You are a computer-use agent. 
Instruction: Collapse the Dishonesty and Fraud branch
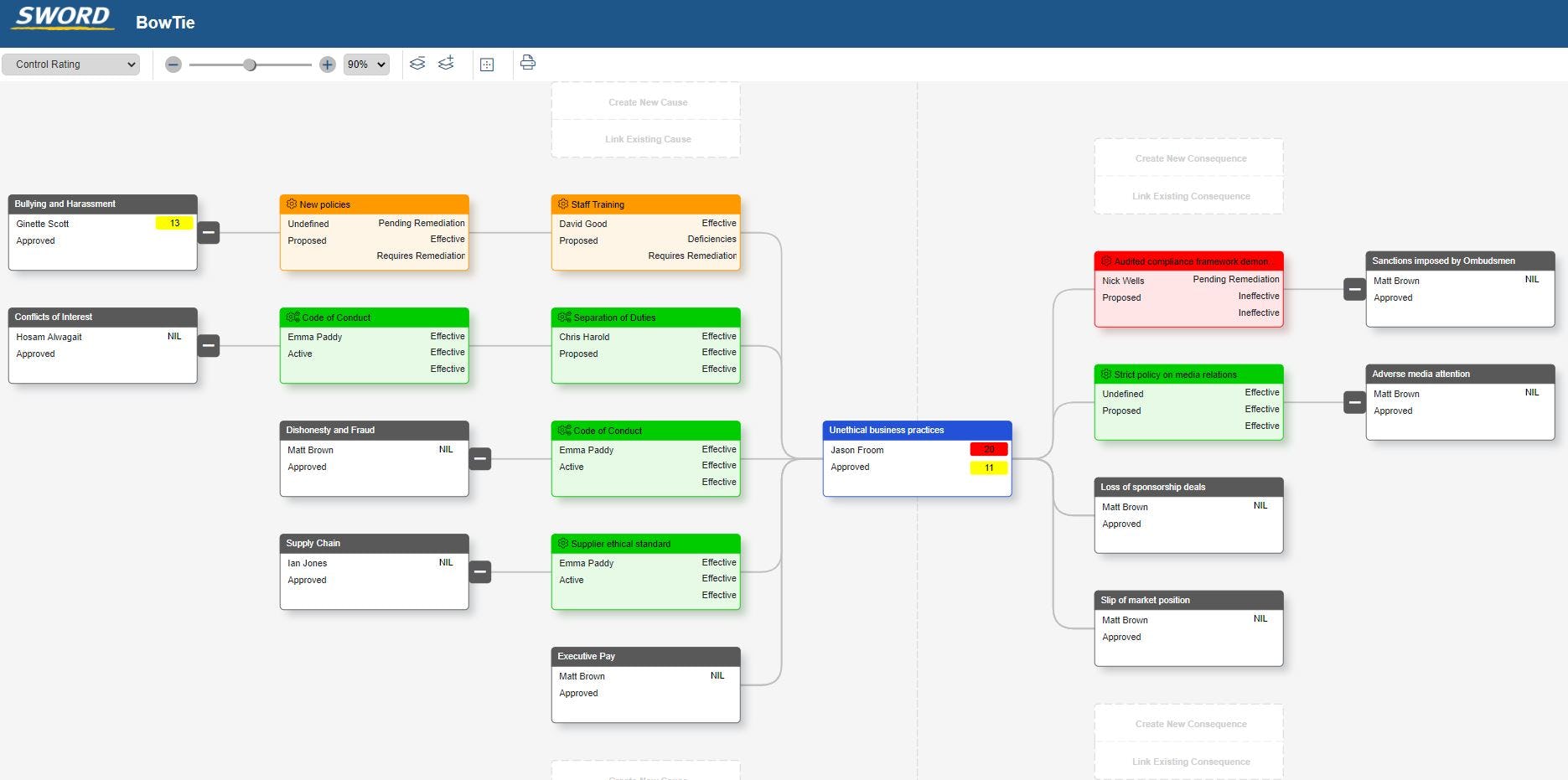(479, 458)
